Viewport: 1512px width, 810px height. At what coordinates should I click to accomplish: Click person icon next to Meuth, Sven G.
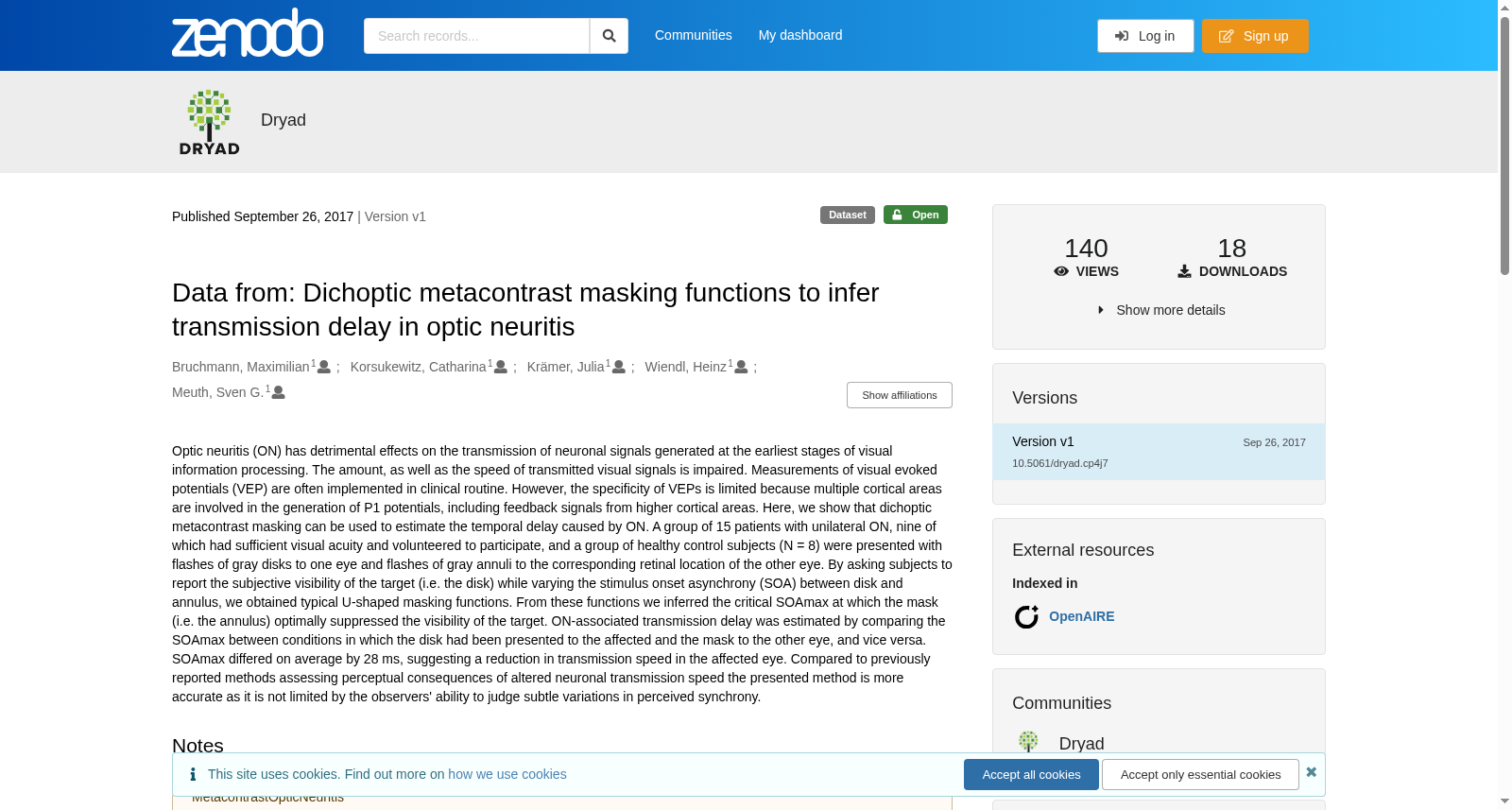coord(279,392)
